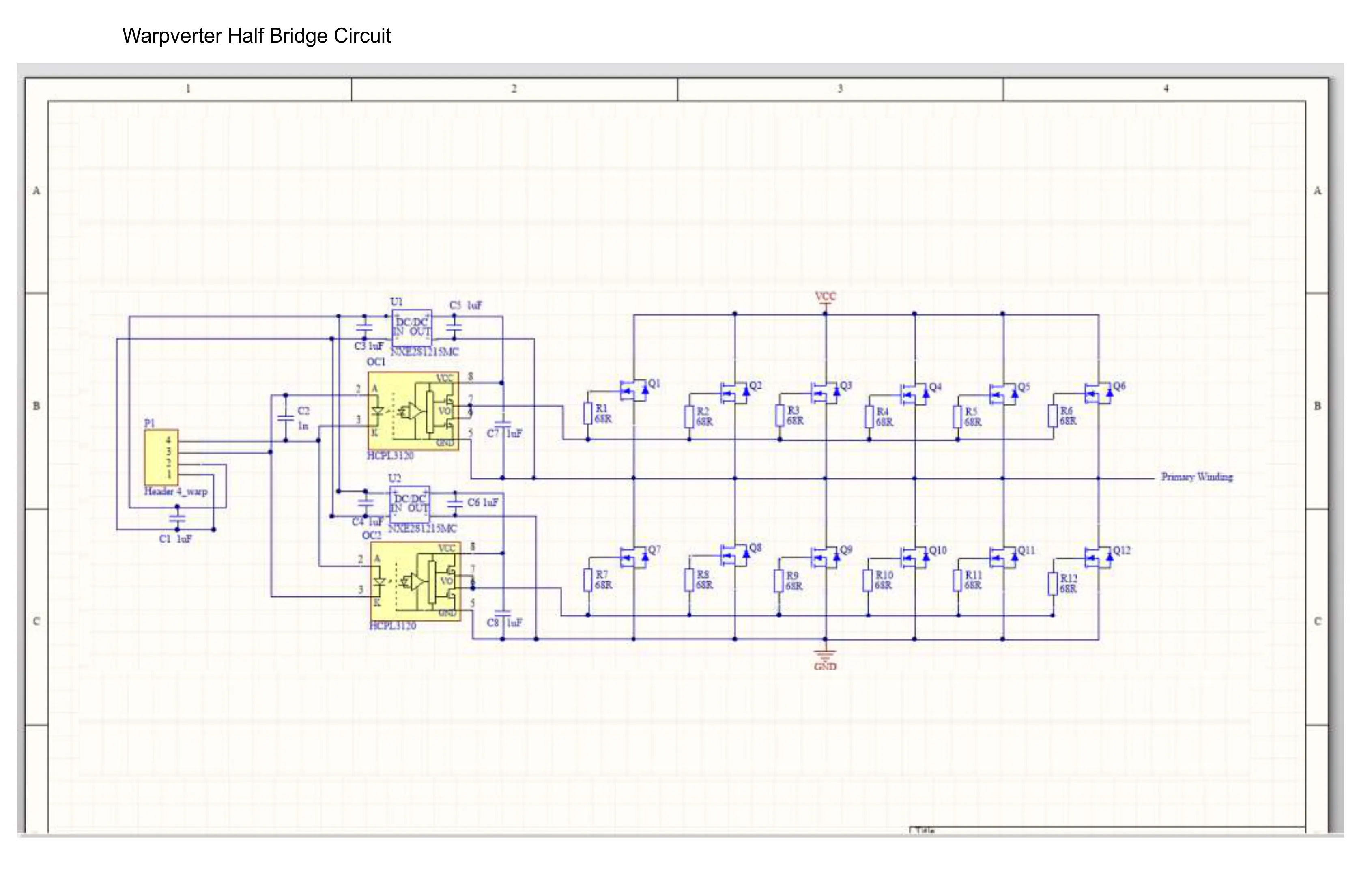Click the R10 gate resistor symbol
This screenshot has width=1372, height=882.
pos(868,580)
